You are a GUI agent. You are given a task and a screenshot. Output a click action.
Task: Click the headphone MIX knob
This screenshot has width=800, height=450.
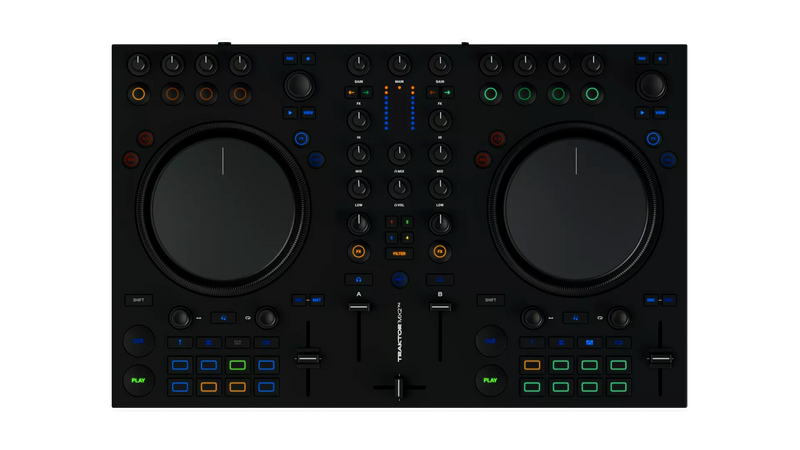point(399,154)
